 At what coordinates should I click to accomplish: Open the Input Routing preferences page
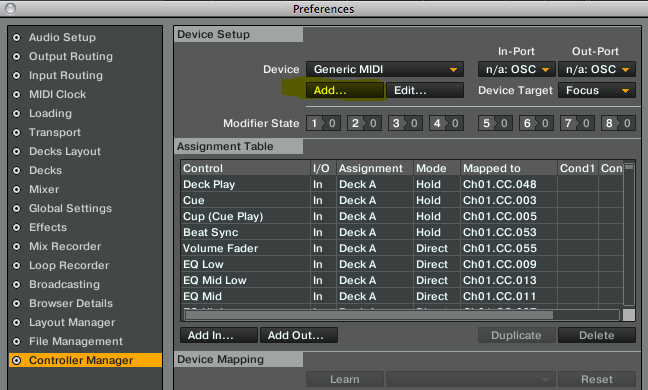[85, 75]
